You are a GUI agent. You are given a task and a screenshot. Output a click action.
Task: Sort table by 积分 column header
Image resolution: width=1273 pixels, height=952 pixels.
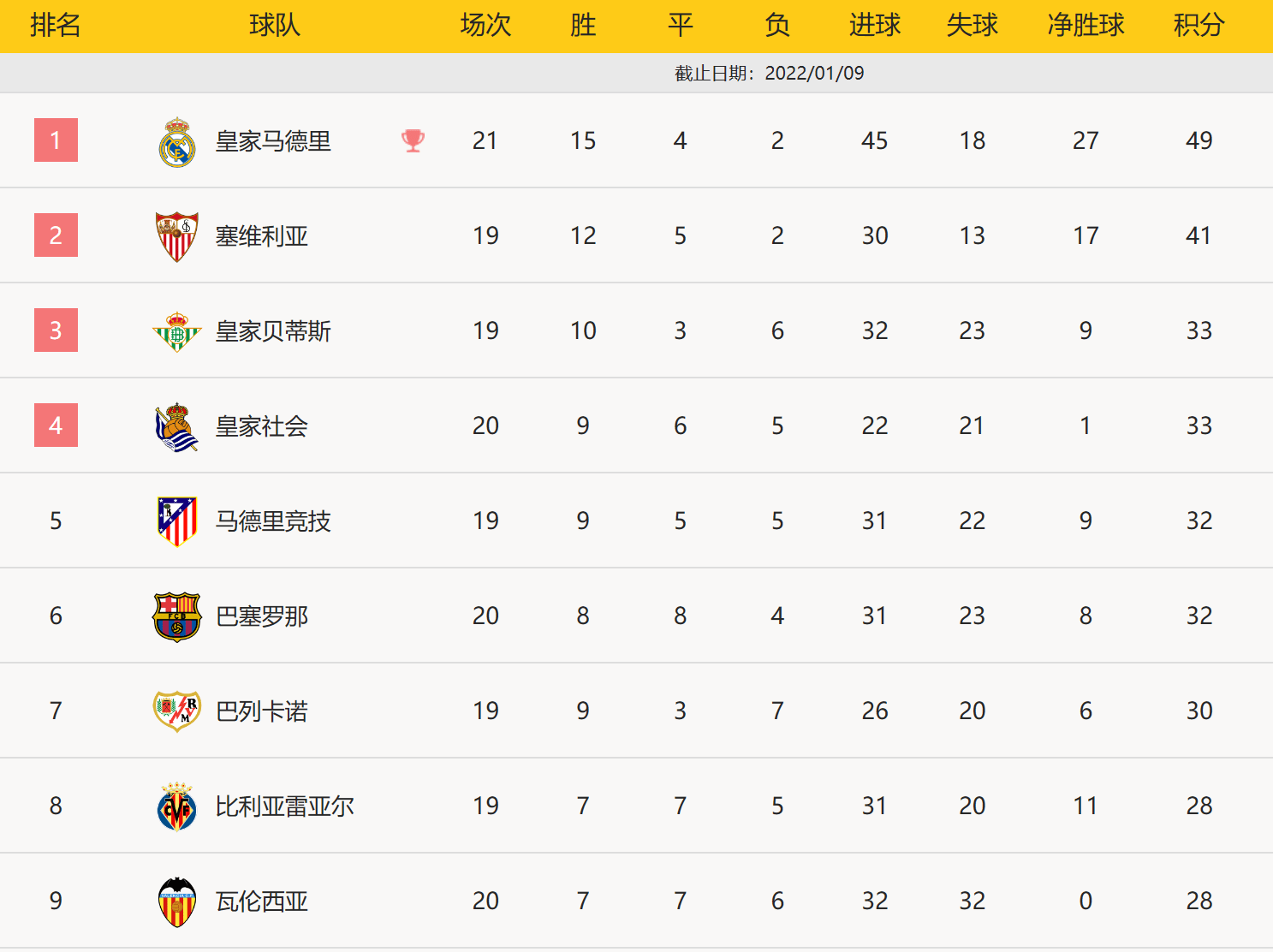pyautogui.click(x=1199, y=26)
